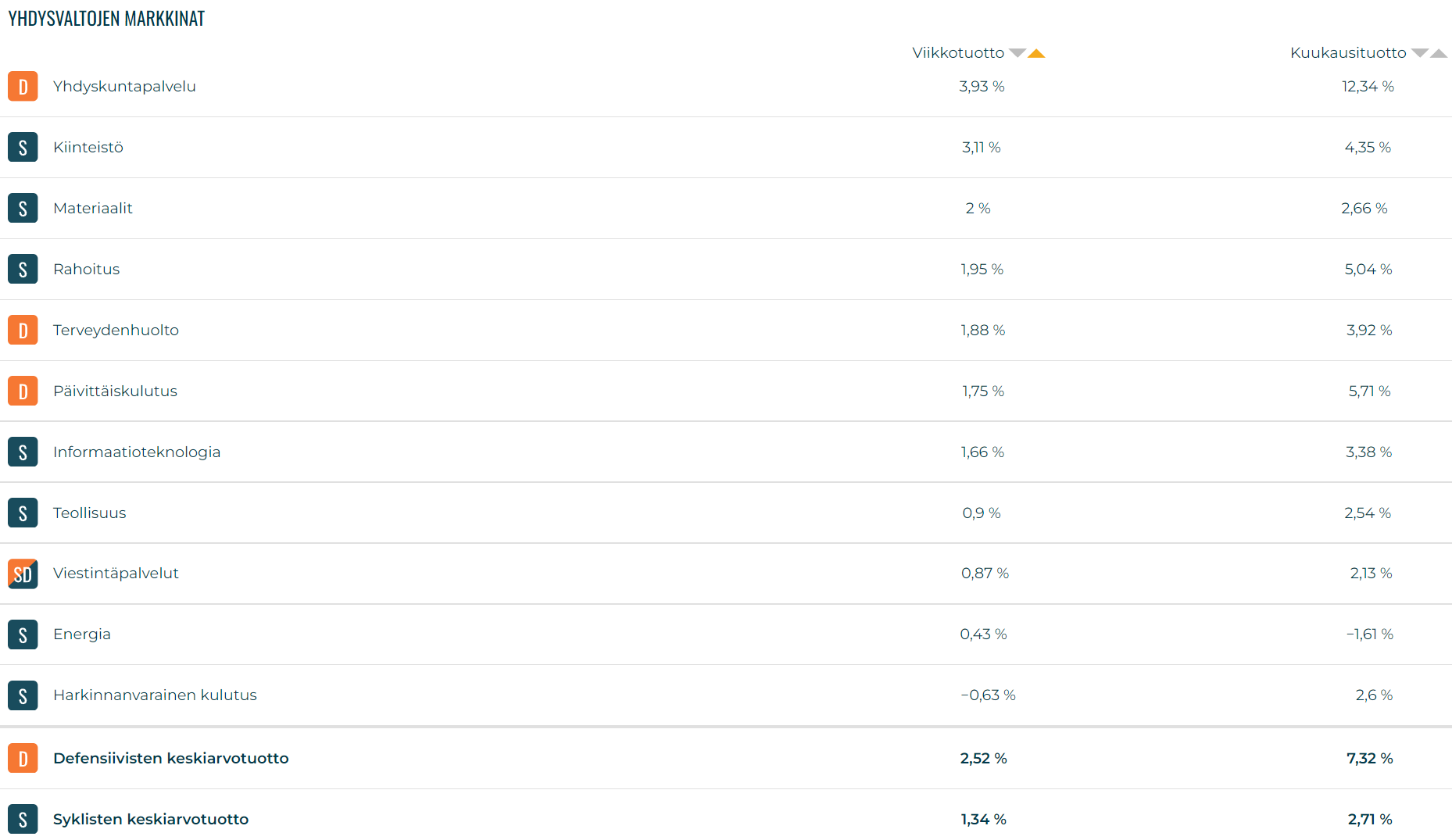Click the S icon next to Materiaalit

point(23,208)
